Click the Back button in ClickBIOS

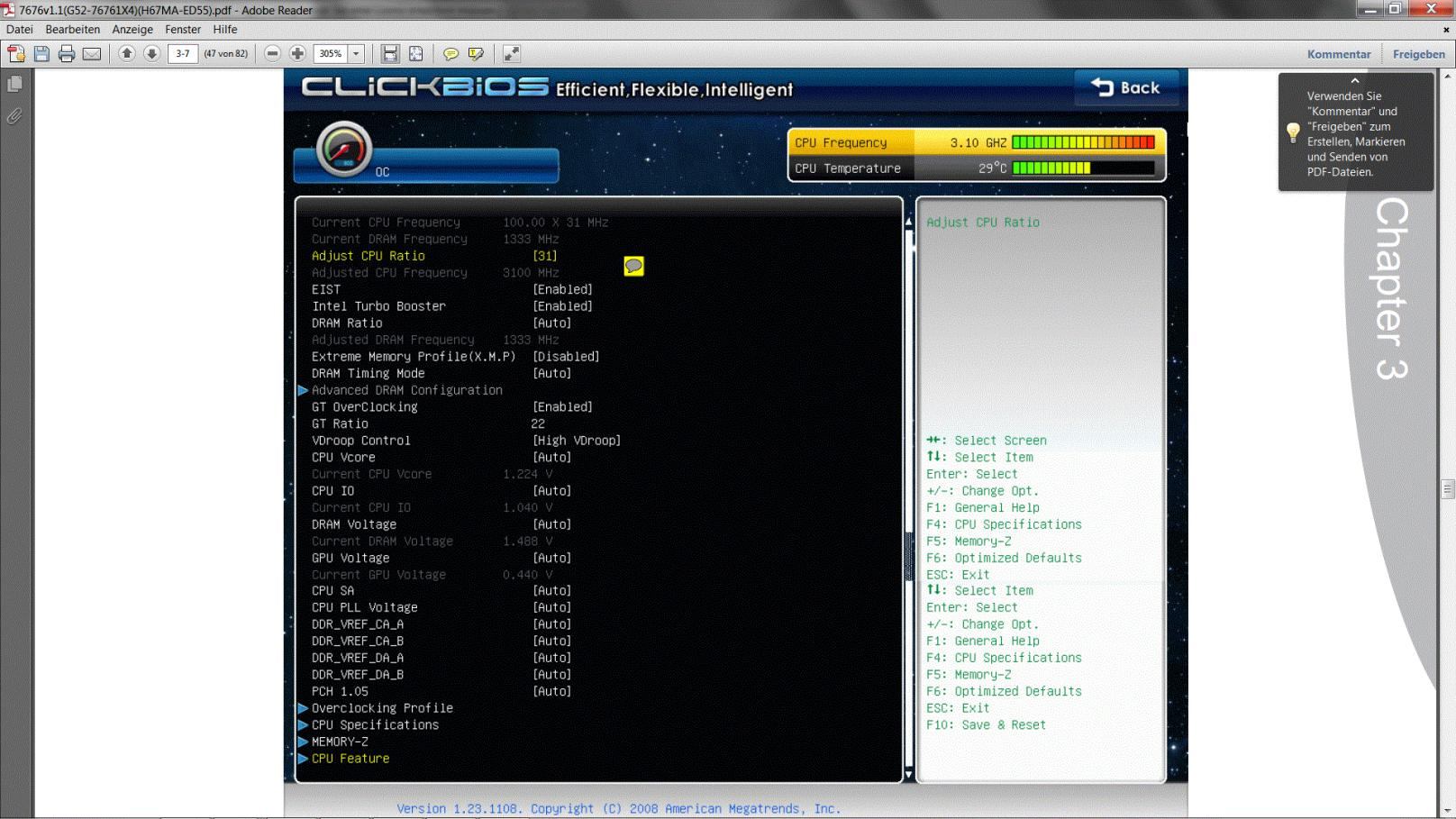[1126, 87]
